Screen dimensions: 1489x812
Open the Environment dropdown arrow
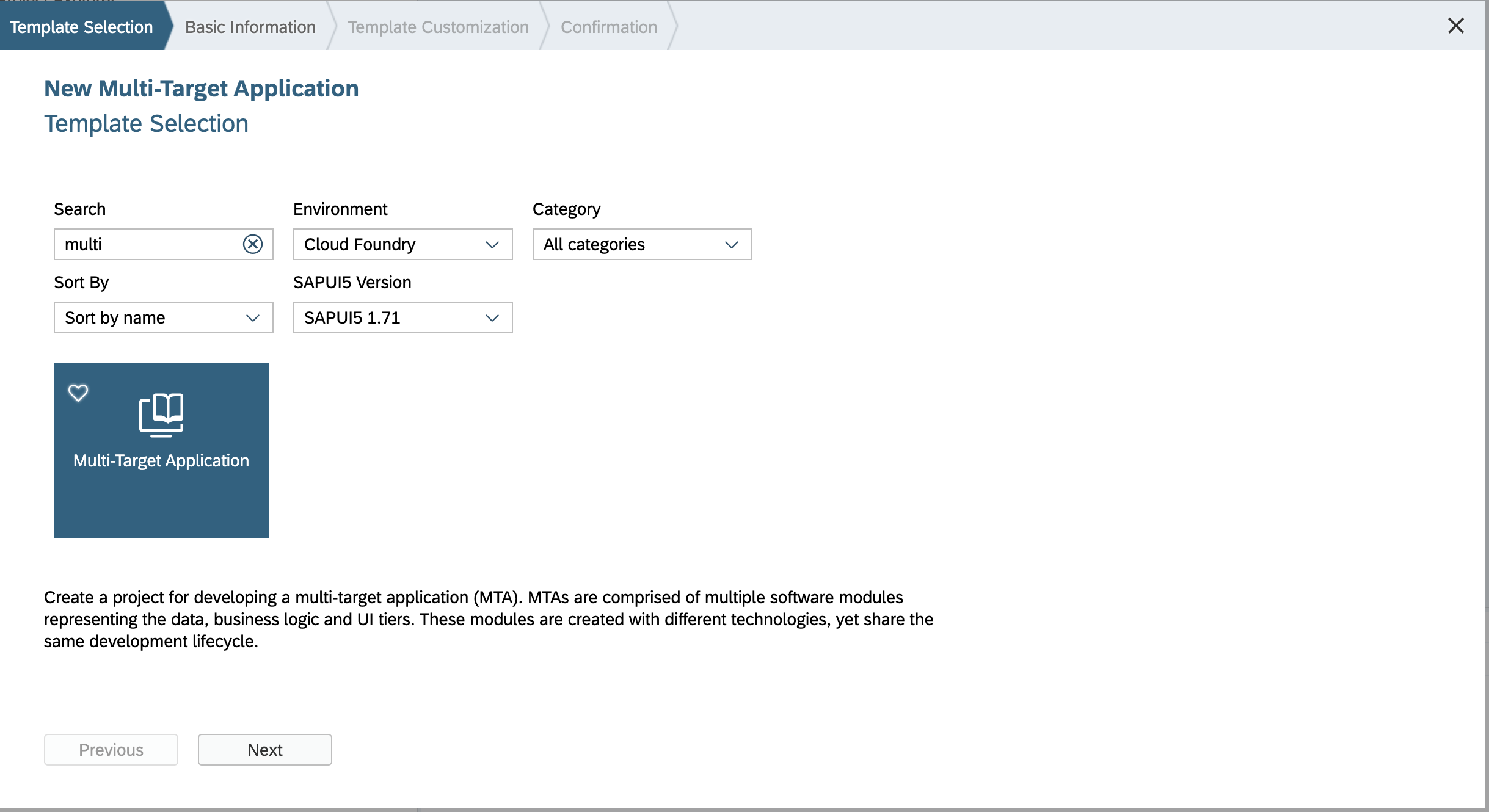click(492, 244)
